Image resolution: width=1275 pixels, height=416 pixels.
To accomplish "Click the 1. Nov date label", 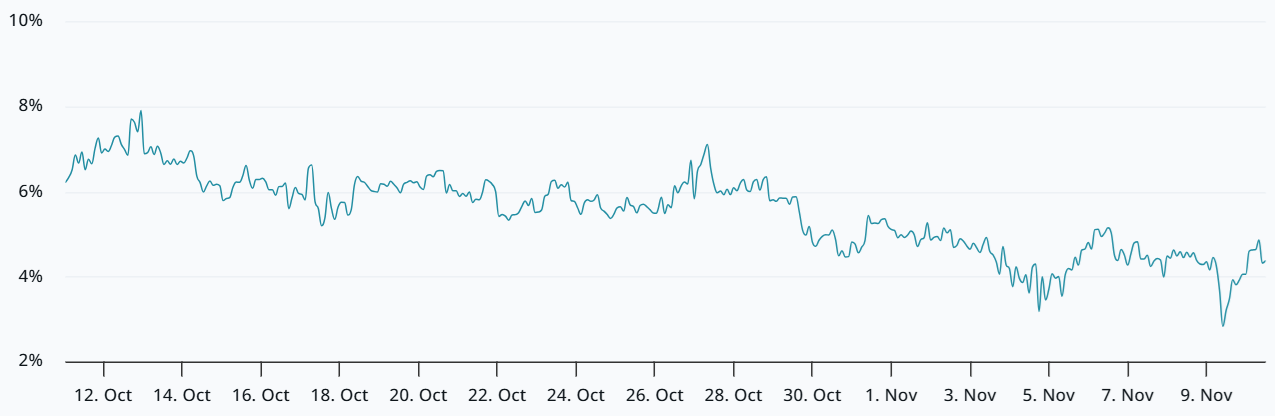I will (891, 395).
